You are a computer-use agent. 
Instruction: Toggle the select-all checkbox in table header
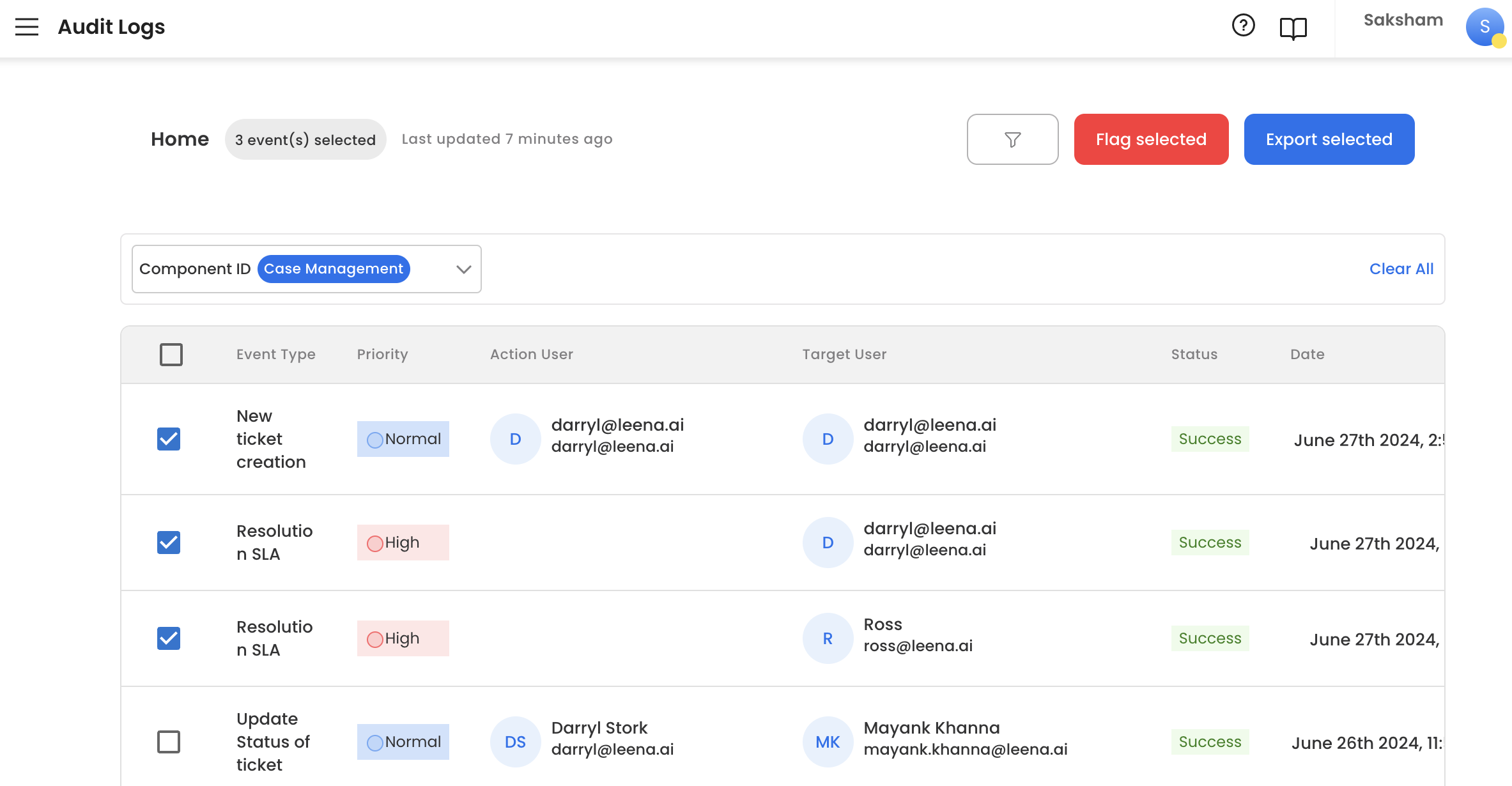click(x=171, y=355)
